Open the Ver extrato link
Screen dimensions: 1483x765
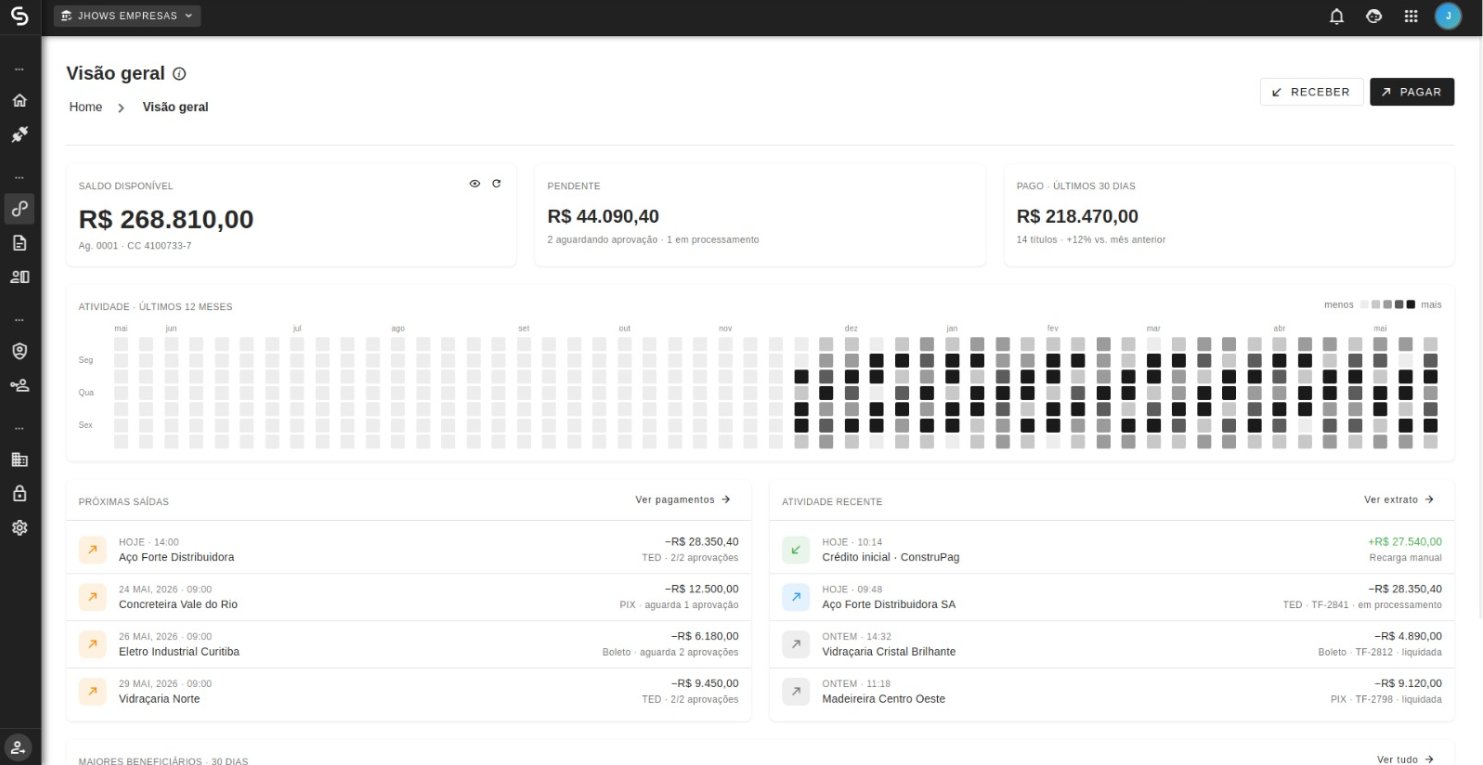tap(1399, 499)
